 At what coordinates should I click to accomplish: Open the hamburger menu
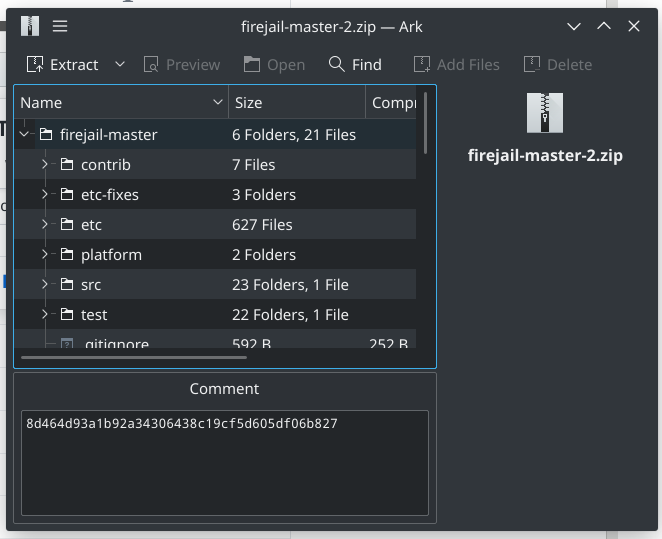(60, 26)
